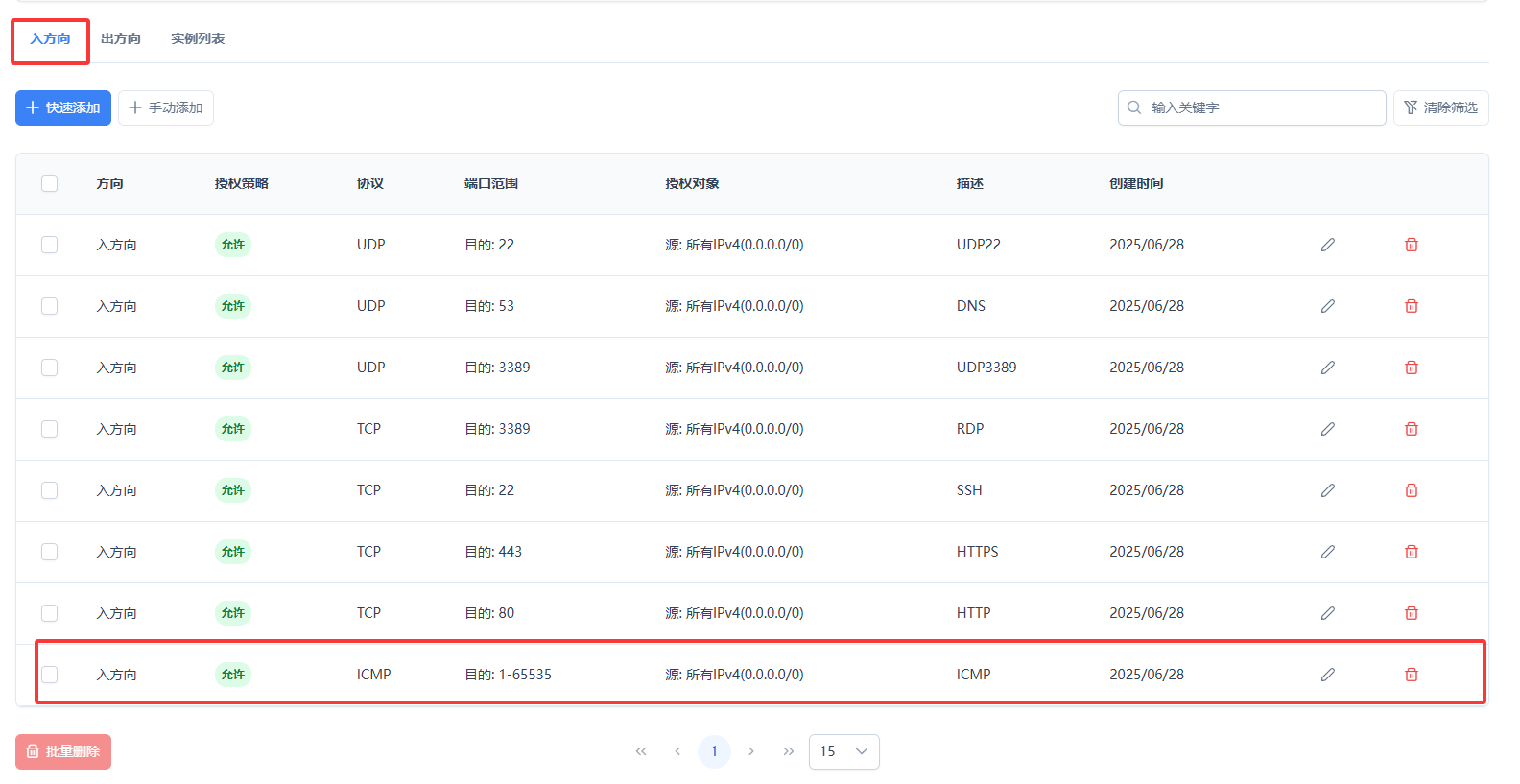Image resolution: width=1520 pixels, height=784 pixels.
Task: Edit the UDP3389 rule
Action: pyautogui.click(x=1327, y=368)
